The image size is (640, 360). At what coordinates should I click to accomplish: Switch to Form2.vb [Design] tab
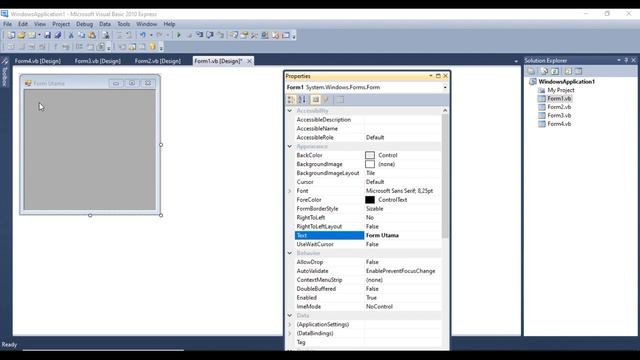tap(158, 61)
